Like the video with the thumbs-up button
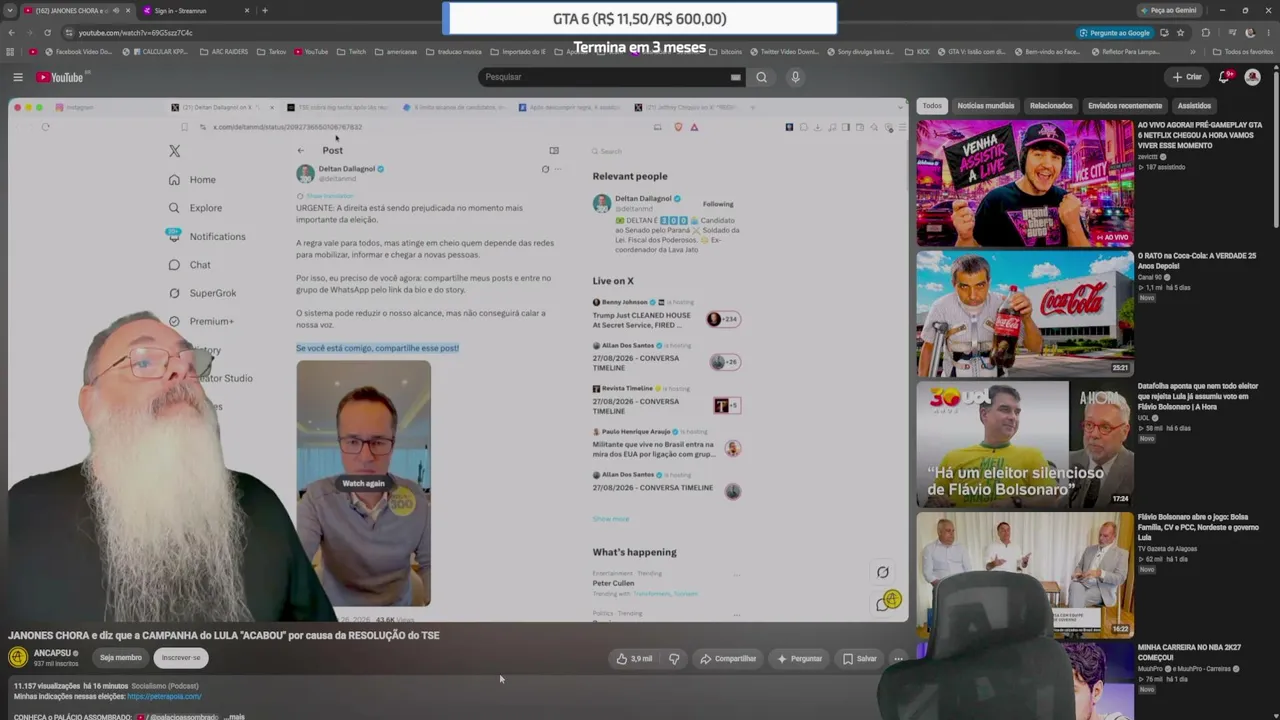This screenshot has width=1280, height=720. [634, 659]
